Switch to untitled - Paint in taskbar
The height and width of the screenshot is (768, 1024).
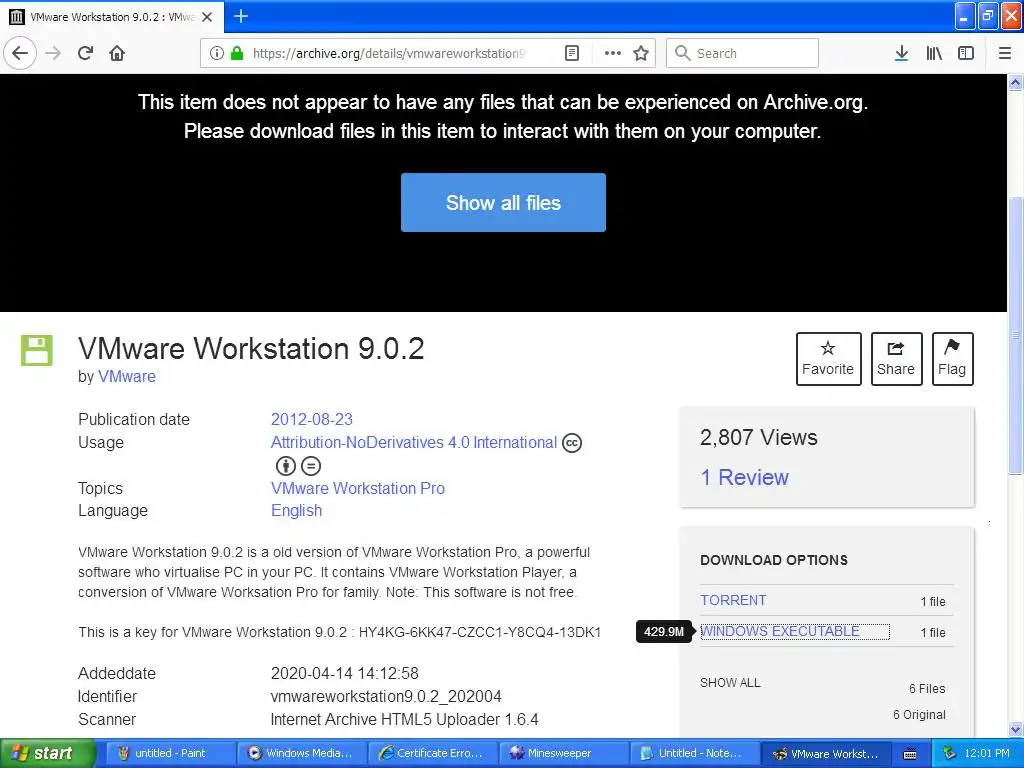click(169, 753)
